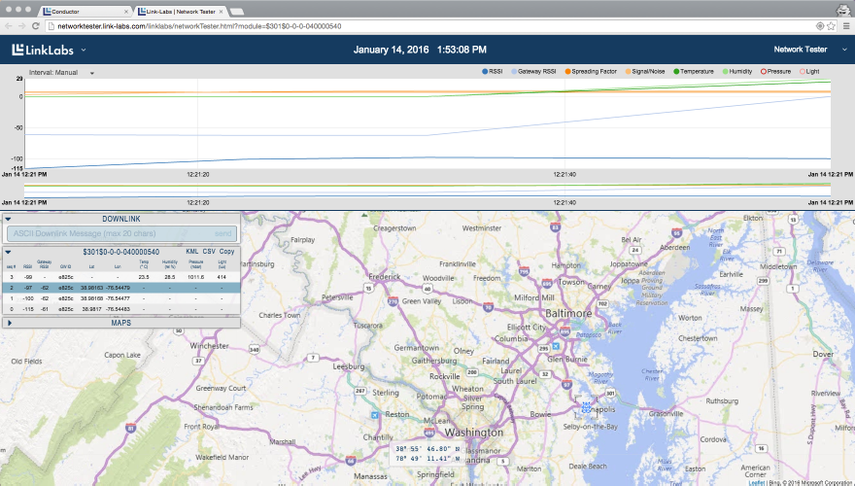Click the browser back arrow

coord(8,25)
